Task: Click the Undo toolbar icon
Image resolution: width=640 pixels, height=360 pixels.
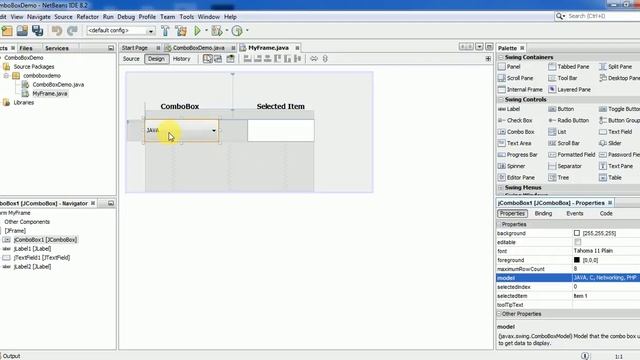Action: tap(57, 31)
